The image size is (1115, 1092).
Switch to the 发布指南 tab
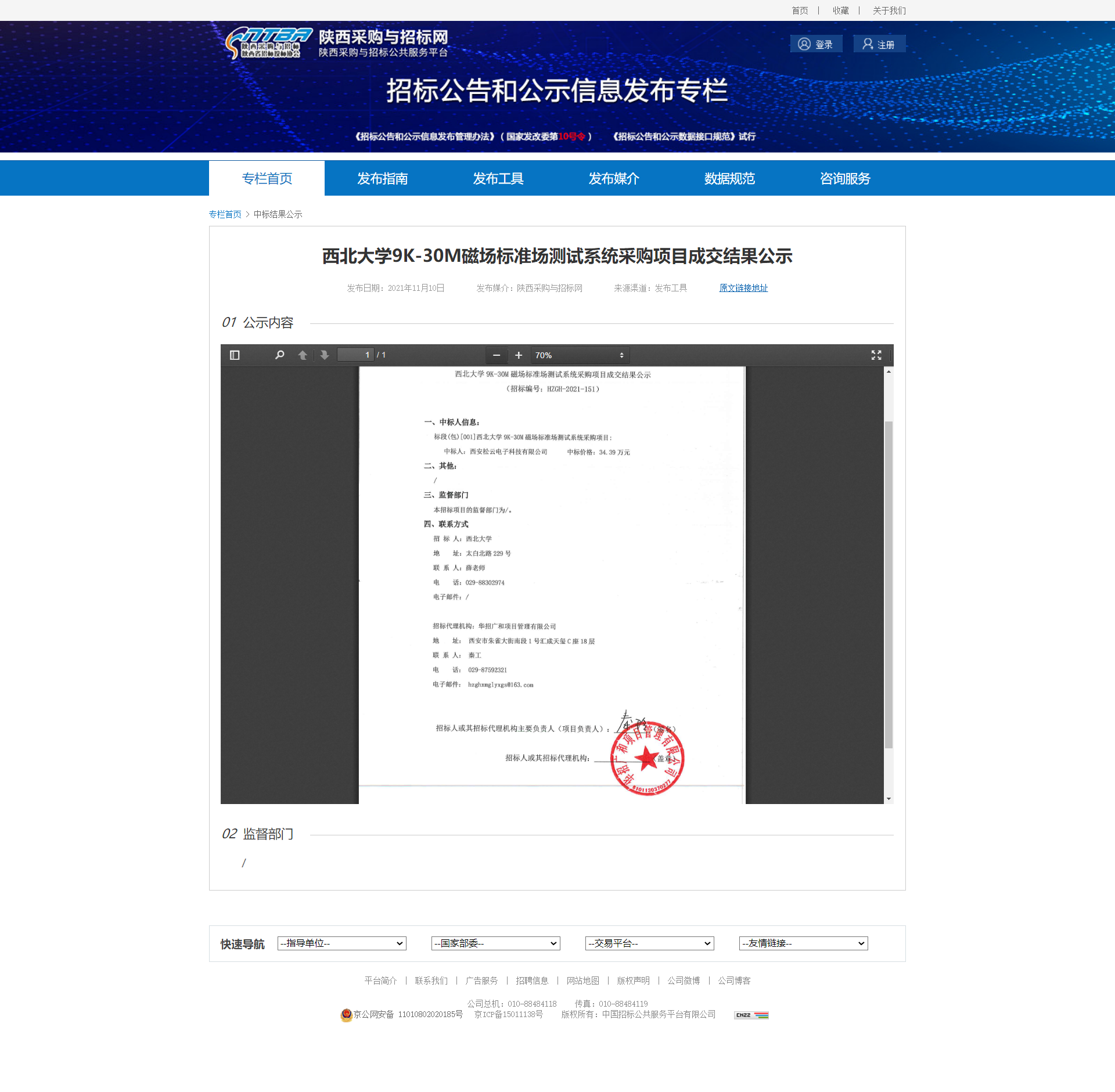[x=382, y=178]
